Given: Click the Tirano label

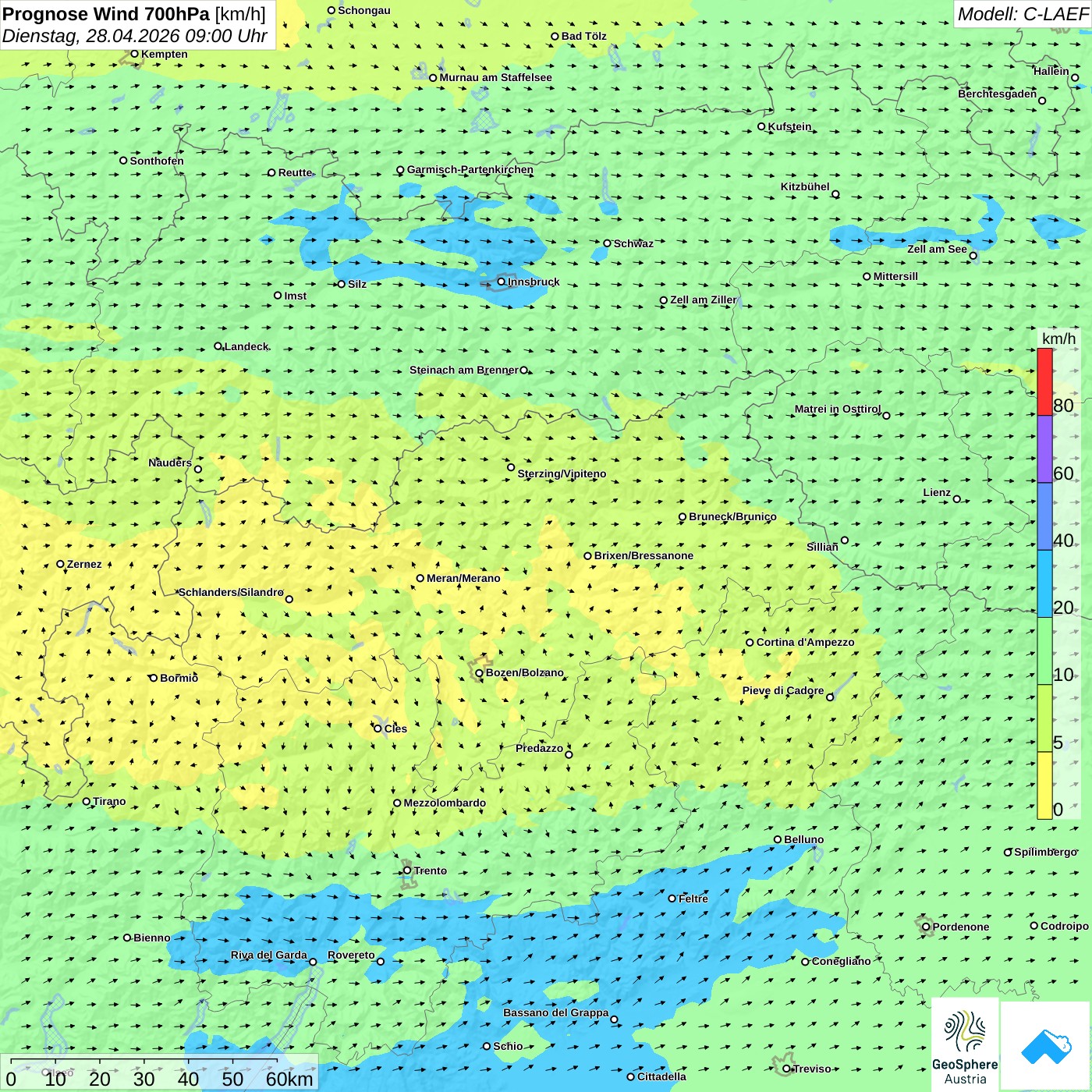Looking at the screenshot, I should tap(109, 801).
